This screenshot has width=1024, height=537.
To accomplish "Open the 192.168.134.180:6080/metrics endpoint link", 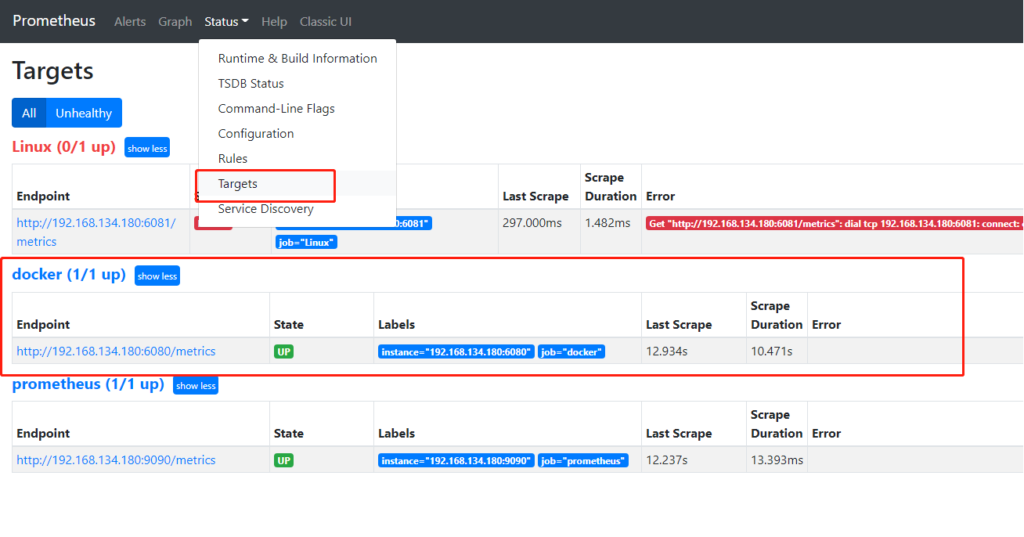I will (x=116, y=351).
